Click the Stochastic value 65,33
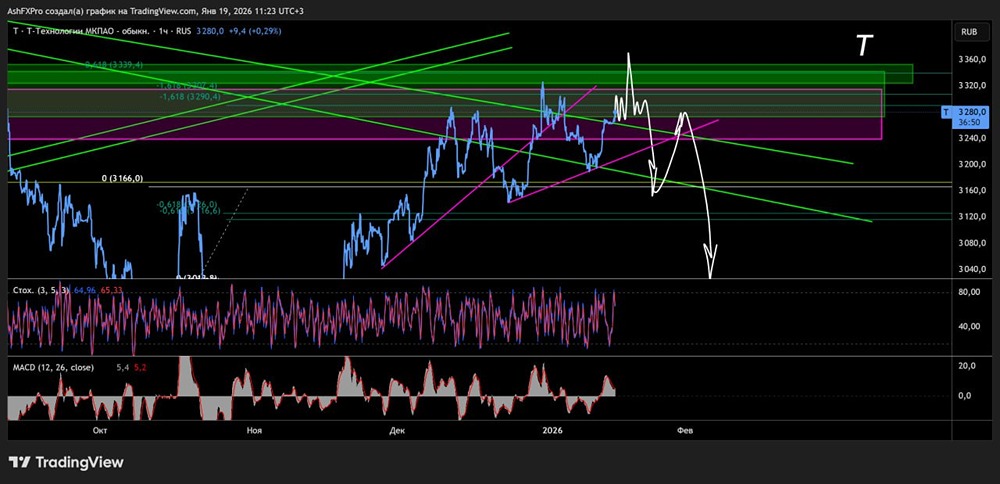The height and width of the screenshot is (484, 1000). [x=112, y=290]
